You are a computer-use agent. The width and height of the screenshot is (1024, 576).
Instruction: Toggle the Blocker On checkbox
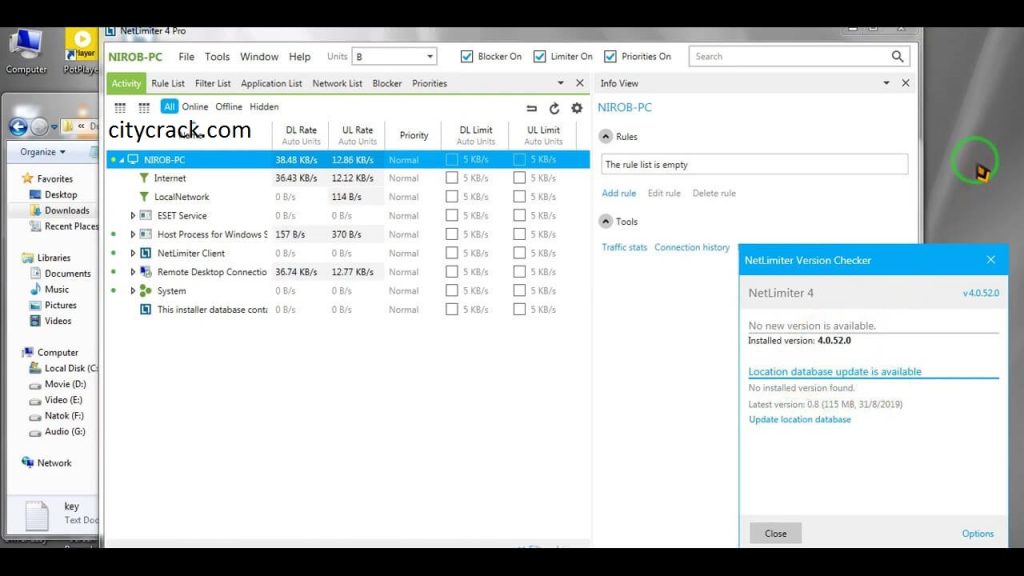pos(467,57)
